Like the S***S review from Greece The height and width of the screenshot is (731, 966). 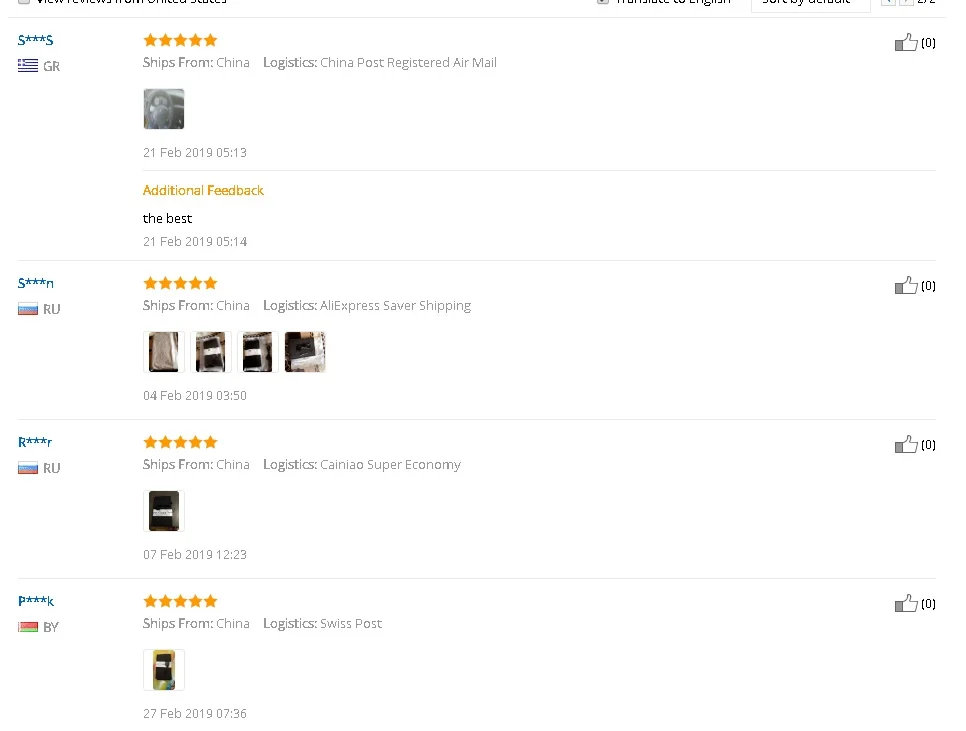(x=906, y=42)
